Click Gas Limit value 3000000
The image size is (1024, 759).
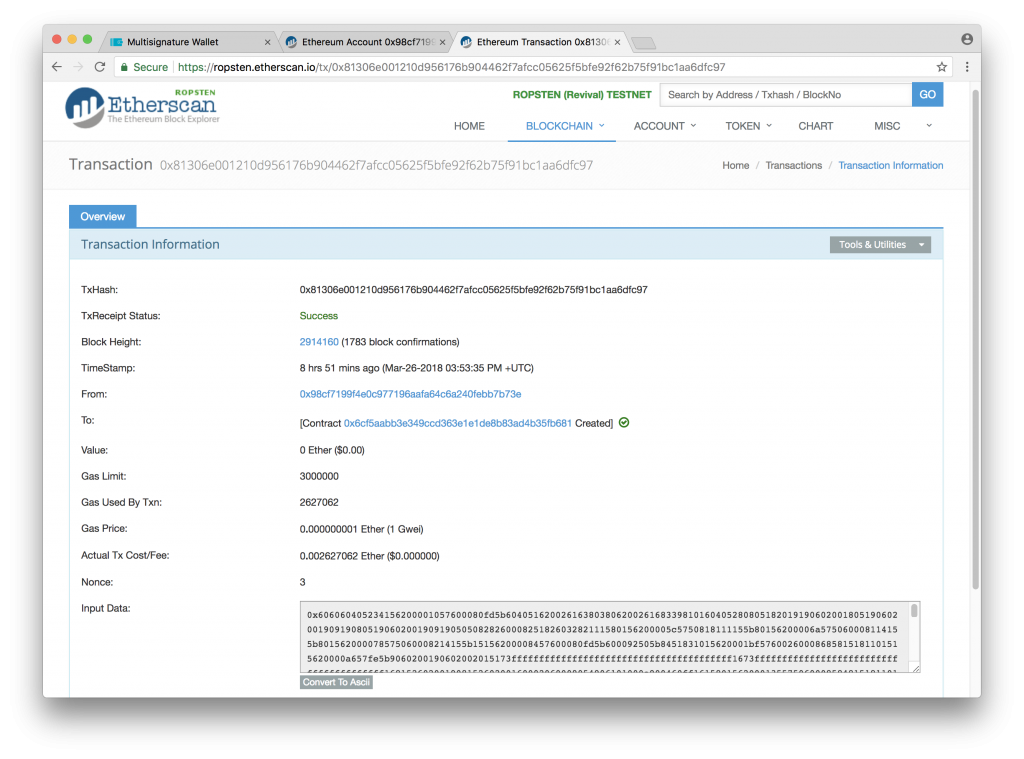click(x=319, y=476)
